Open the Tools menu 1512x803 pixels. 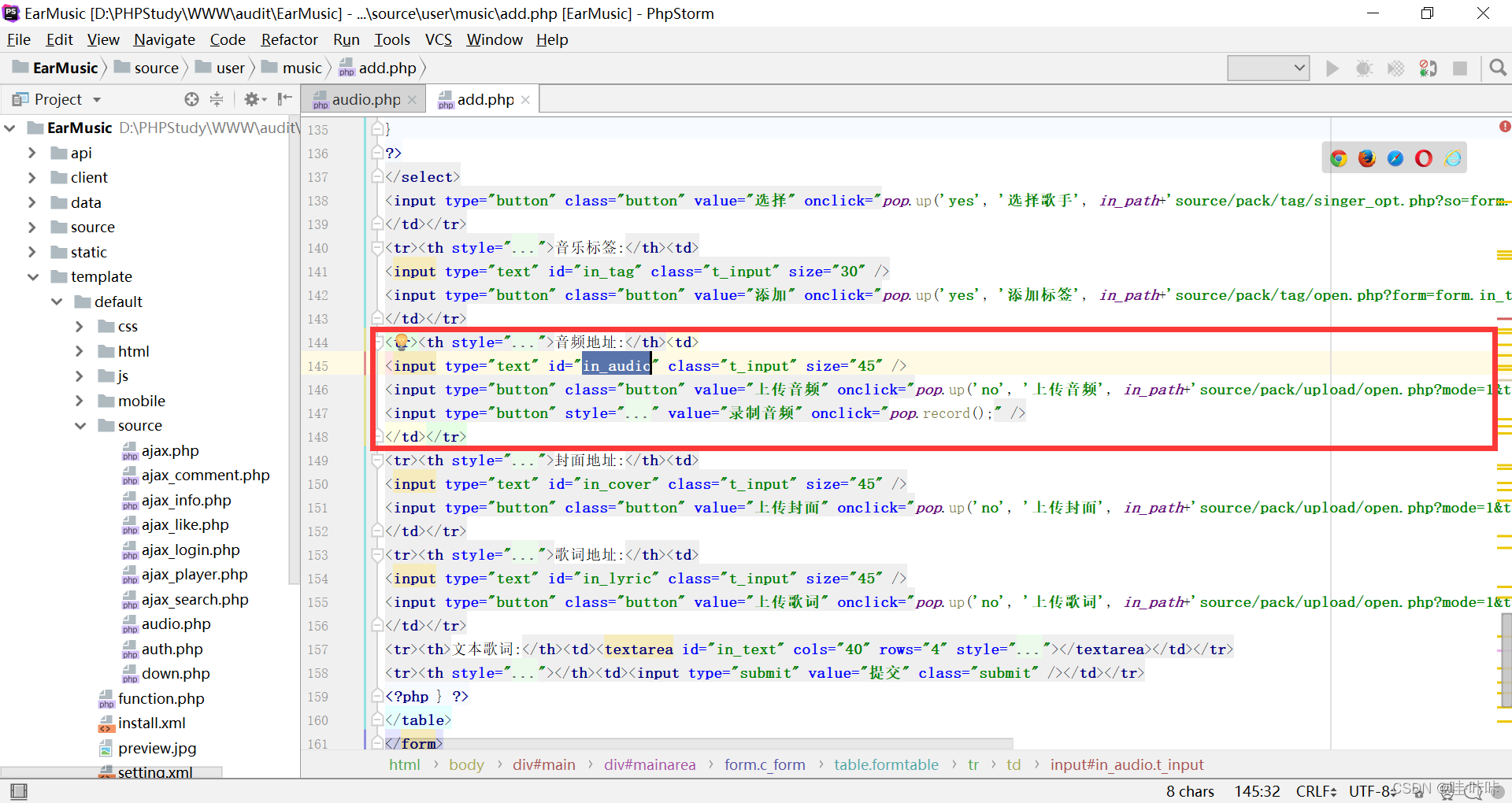[392, 39]
